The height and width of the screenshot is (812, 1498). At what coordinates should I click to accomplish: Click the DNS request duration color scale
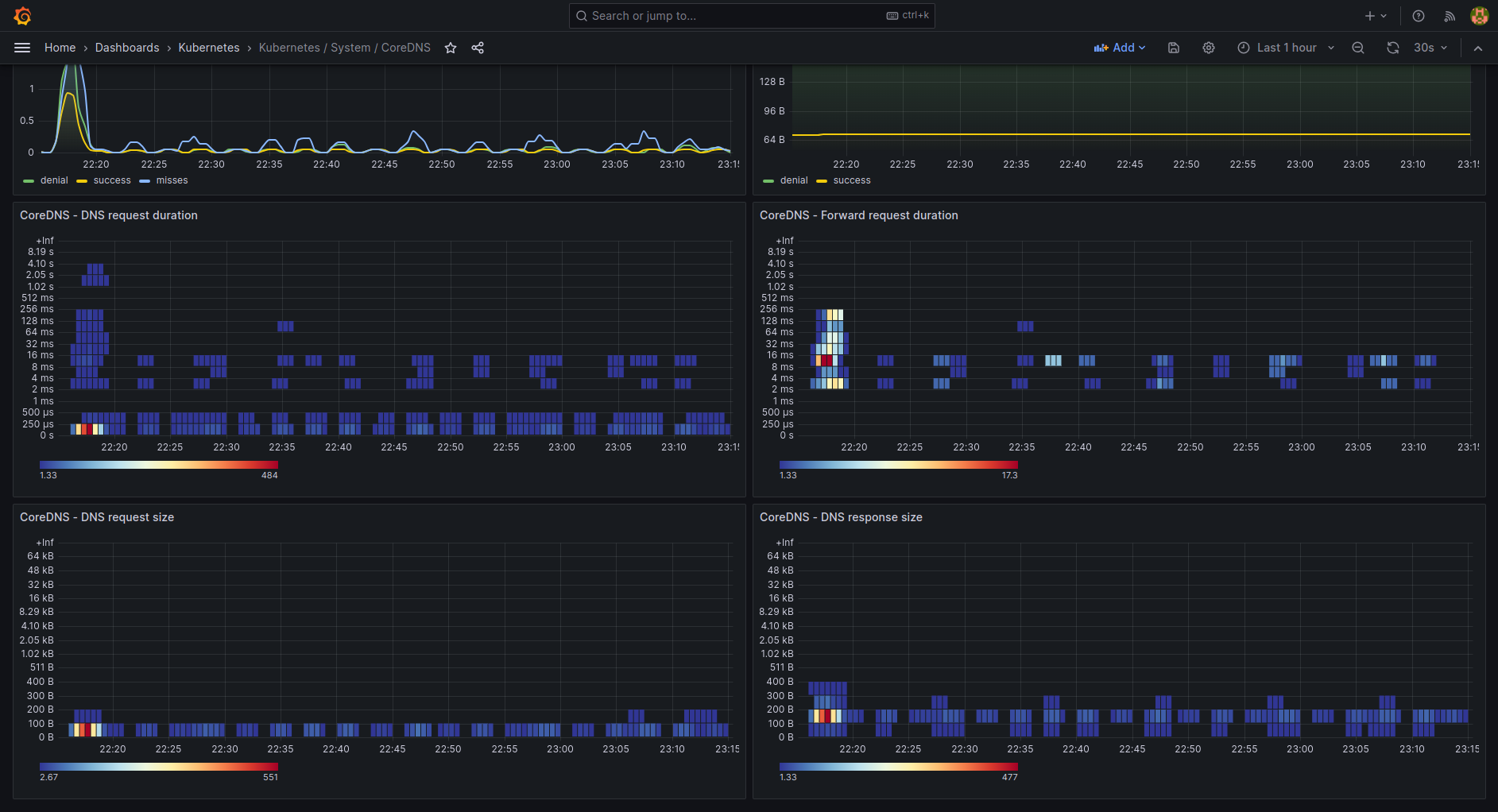(x=158, y=465)
